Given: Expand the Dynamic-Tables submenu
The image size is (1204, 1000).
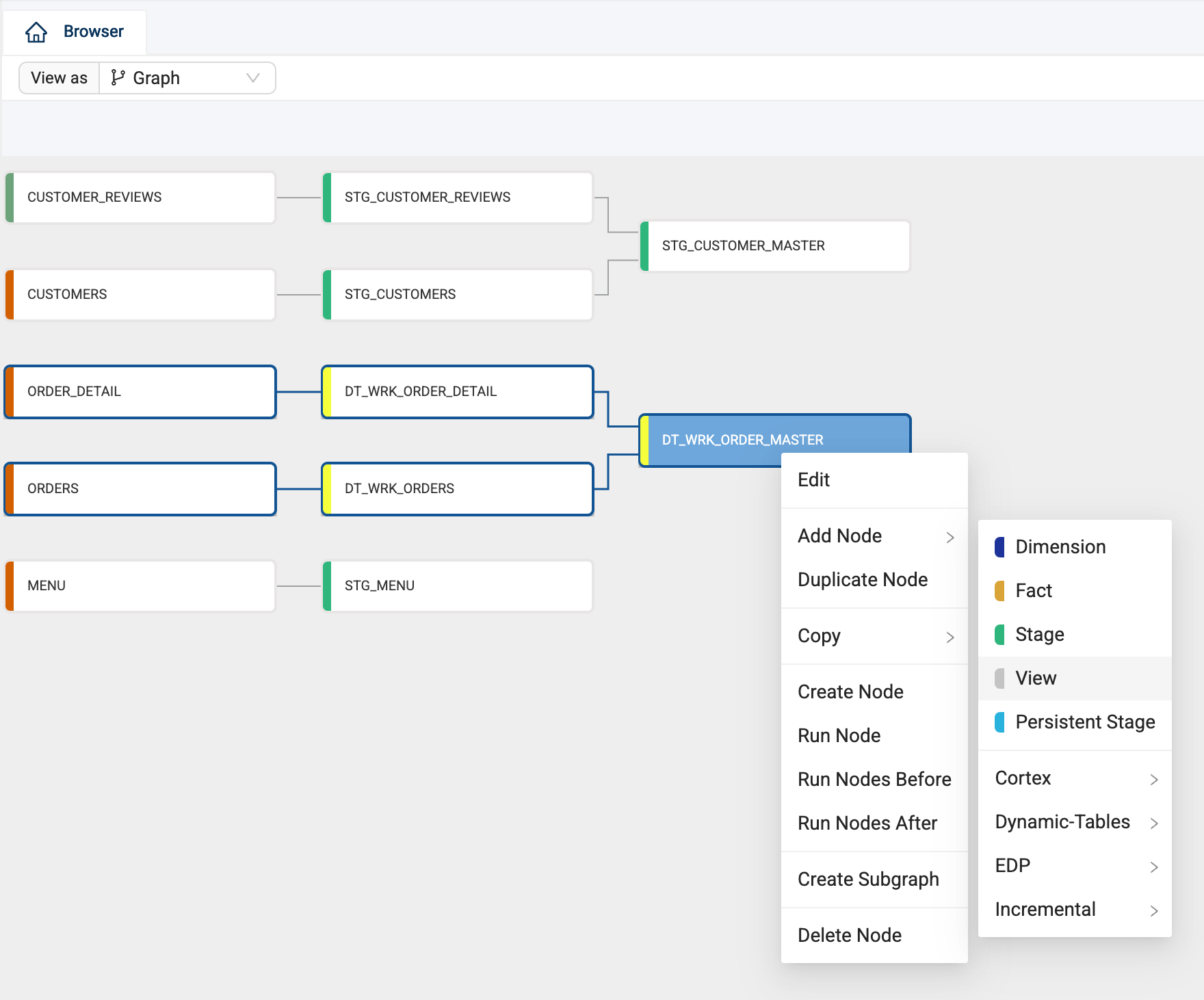Looking at the screenshot, I should pyautogui.click(x=1075, y=822).
